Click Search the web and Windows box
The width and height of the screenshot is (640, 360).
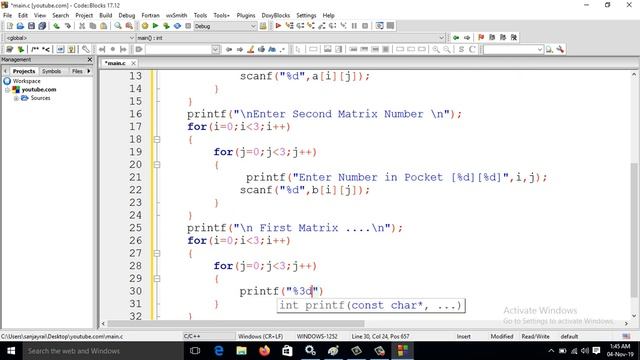[102, 351]
